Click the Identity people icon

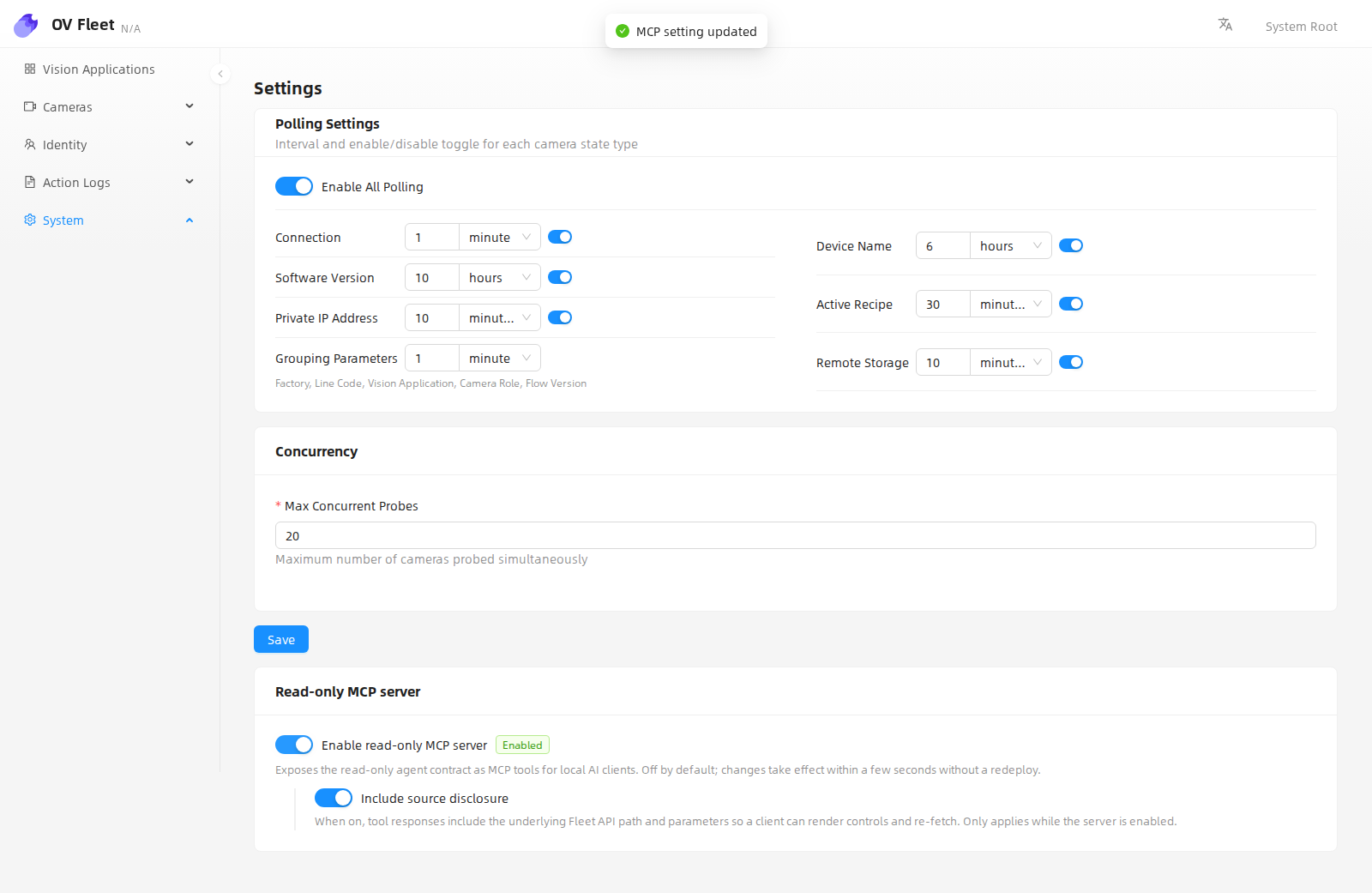point(30,144)
